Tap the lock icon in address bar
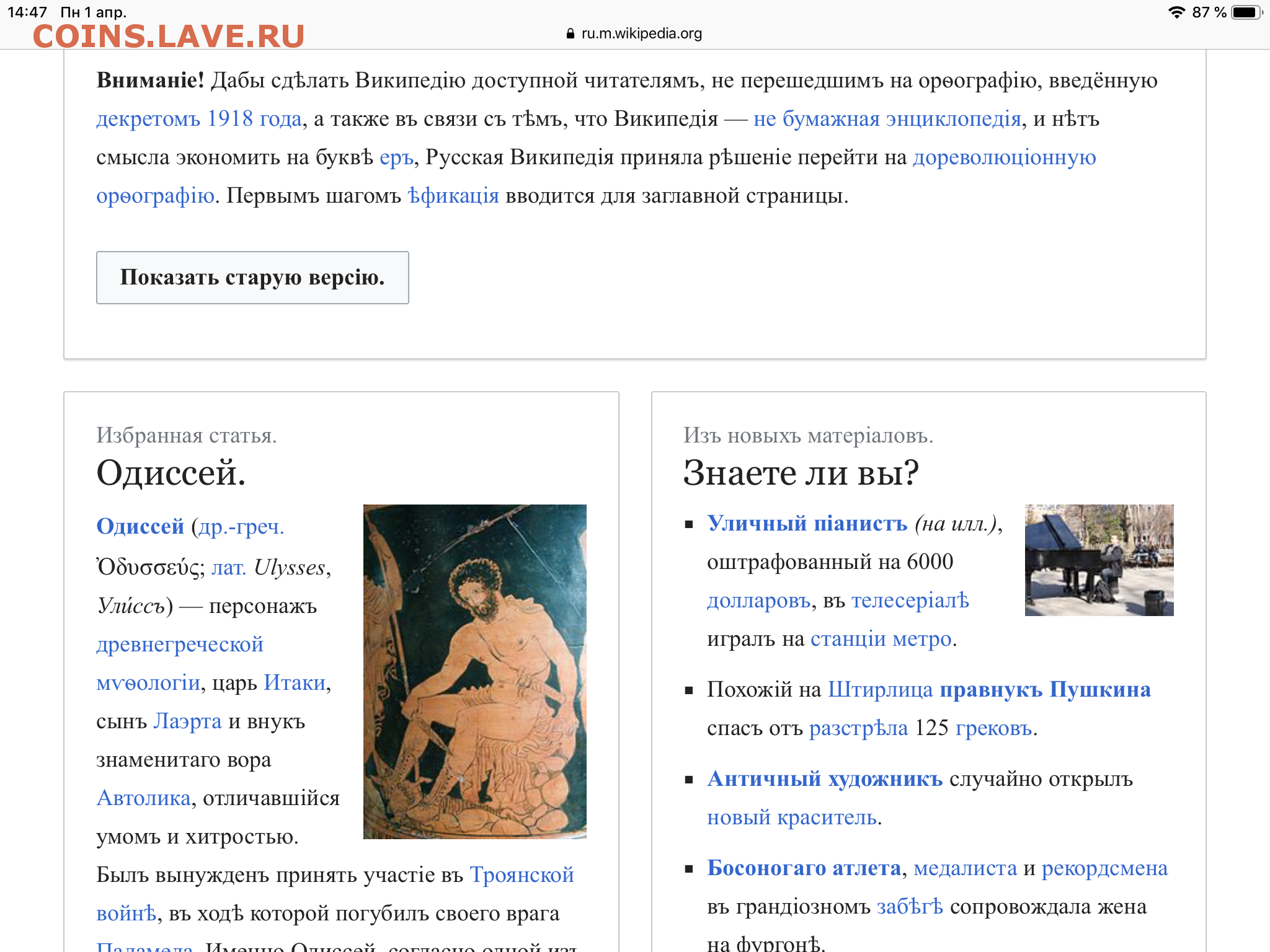 [571, 34]
